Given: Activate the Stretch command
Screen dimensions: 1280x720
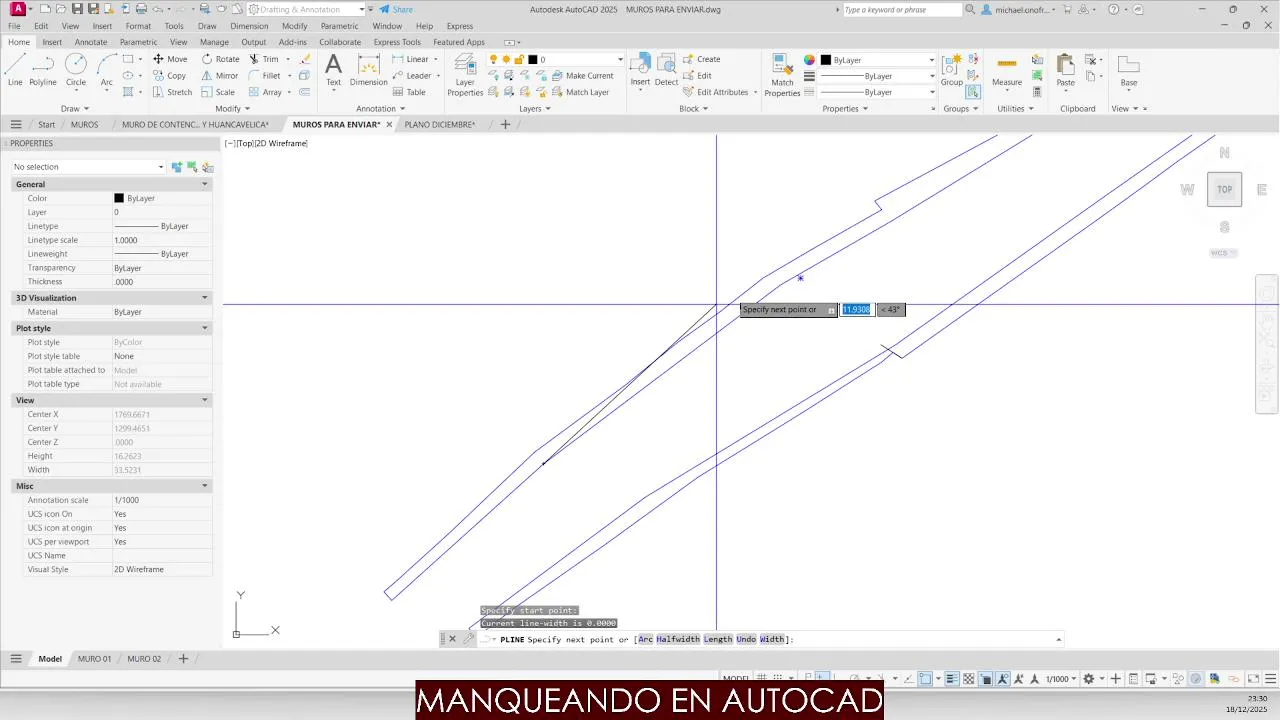Looking at the screenshot, I should 172,92.
